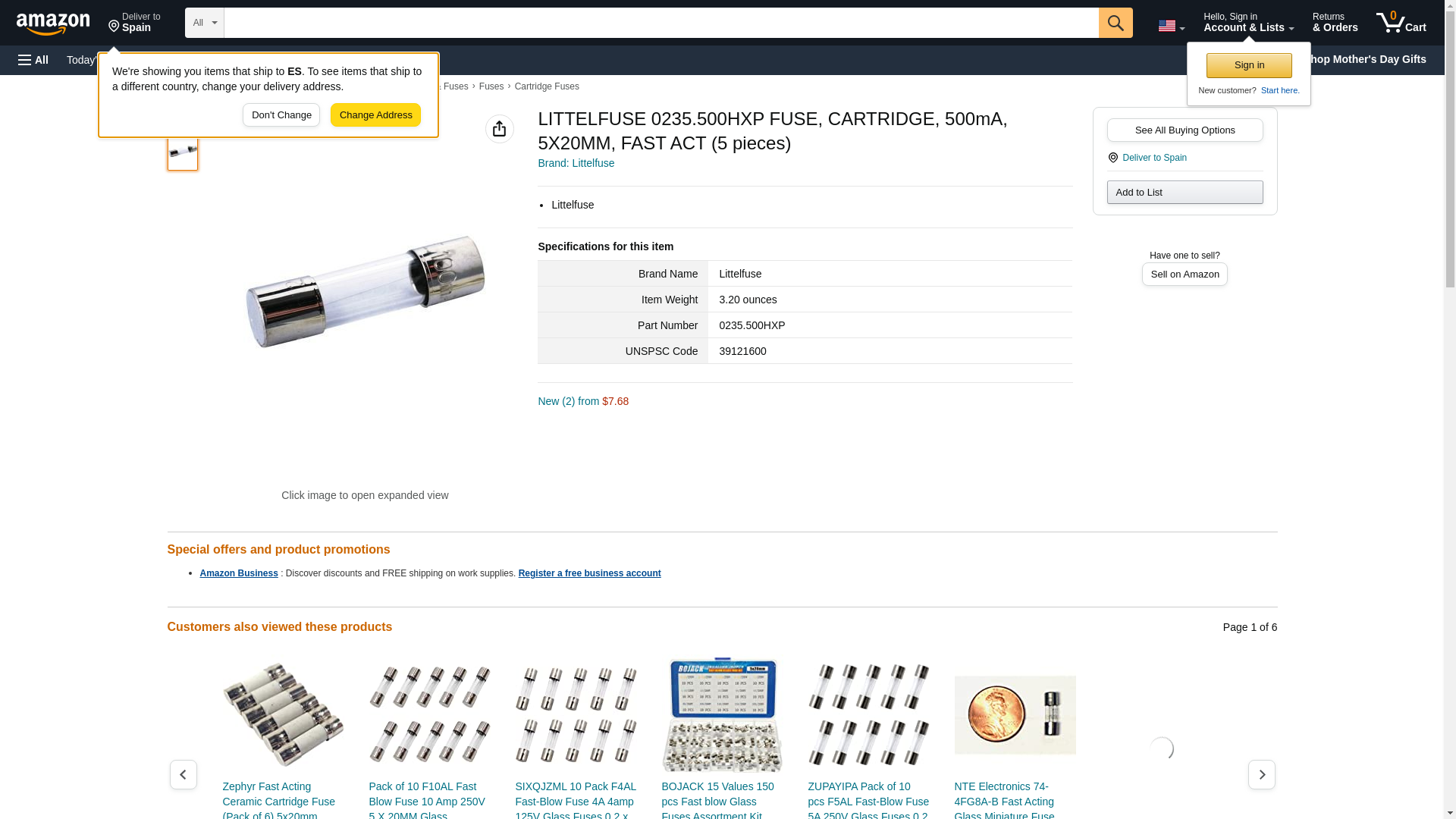Open the language flag dropdown
Viewport: 1456px width, 819px height.
(x=1171, y=26)
